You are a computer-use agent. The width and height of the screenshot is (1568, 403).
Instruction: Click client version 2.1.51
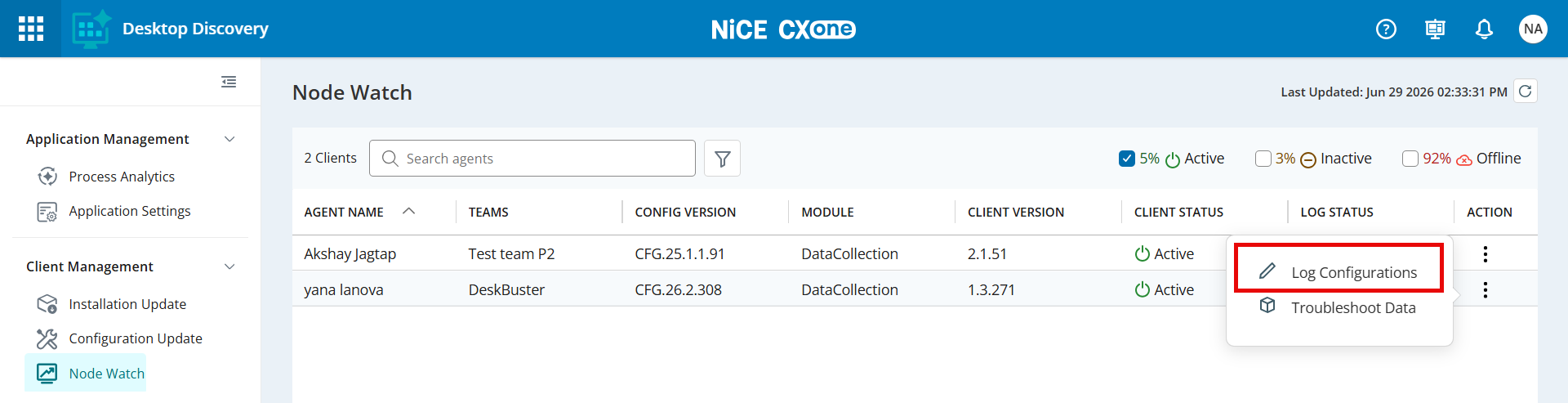point(987,254)
